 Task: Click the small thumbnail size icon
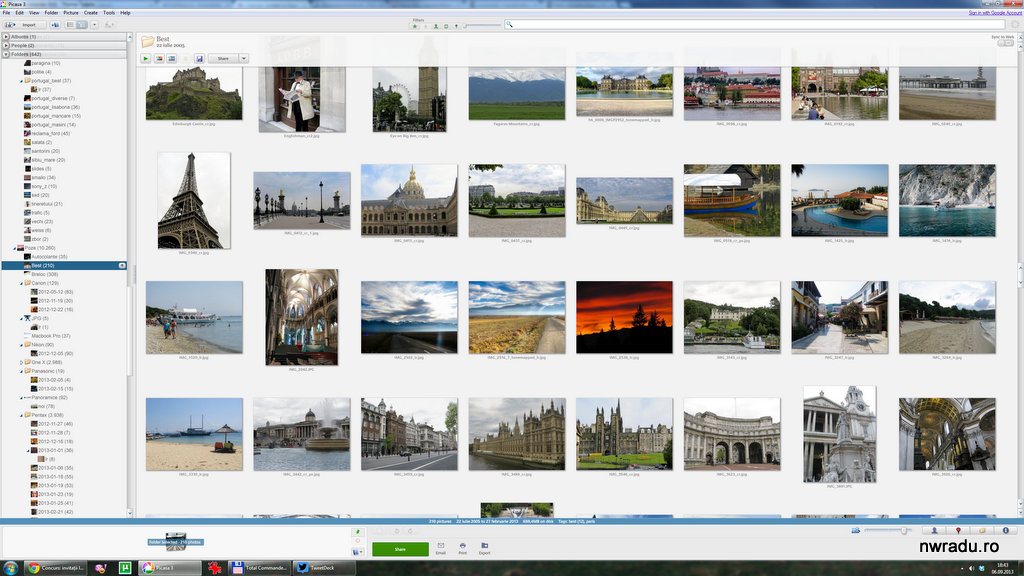pyautogui.click(x=856, y=530)
